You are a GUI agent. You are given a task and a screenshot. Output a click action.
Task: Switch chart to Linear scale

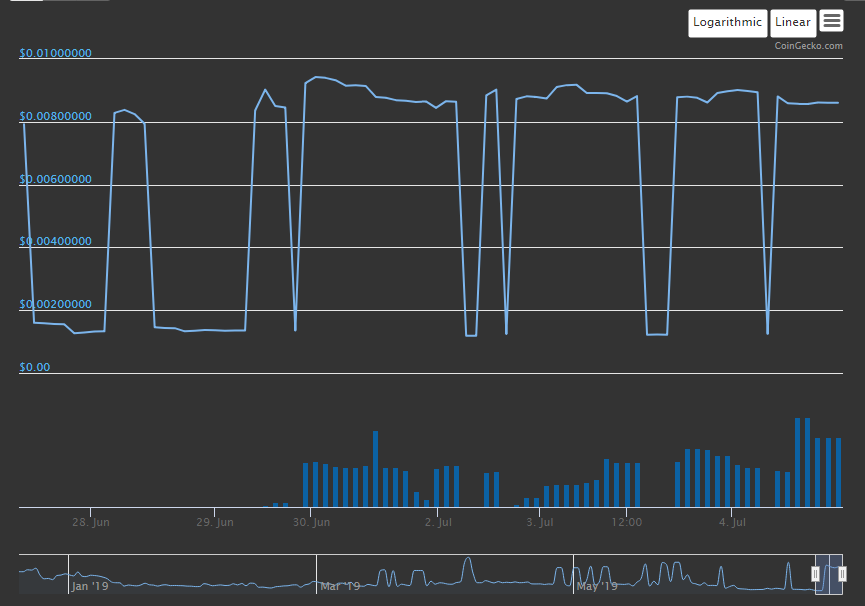[793, 23]
